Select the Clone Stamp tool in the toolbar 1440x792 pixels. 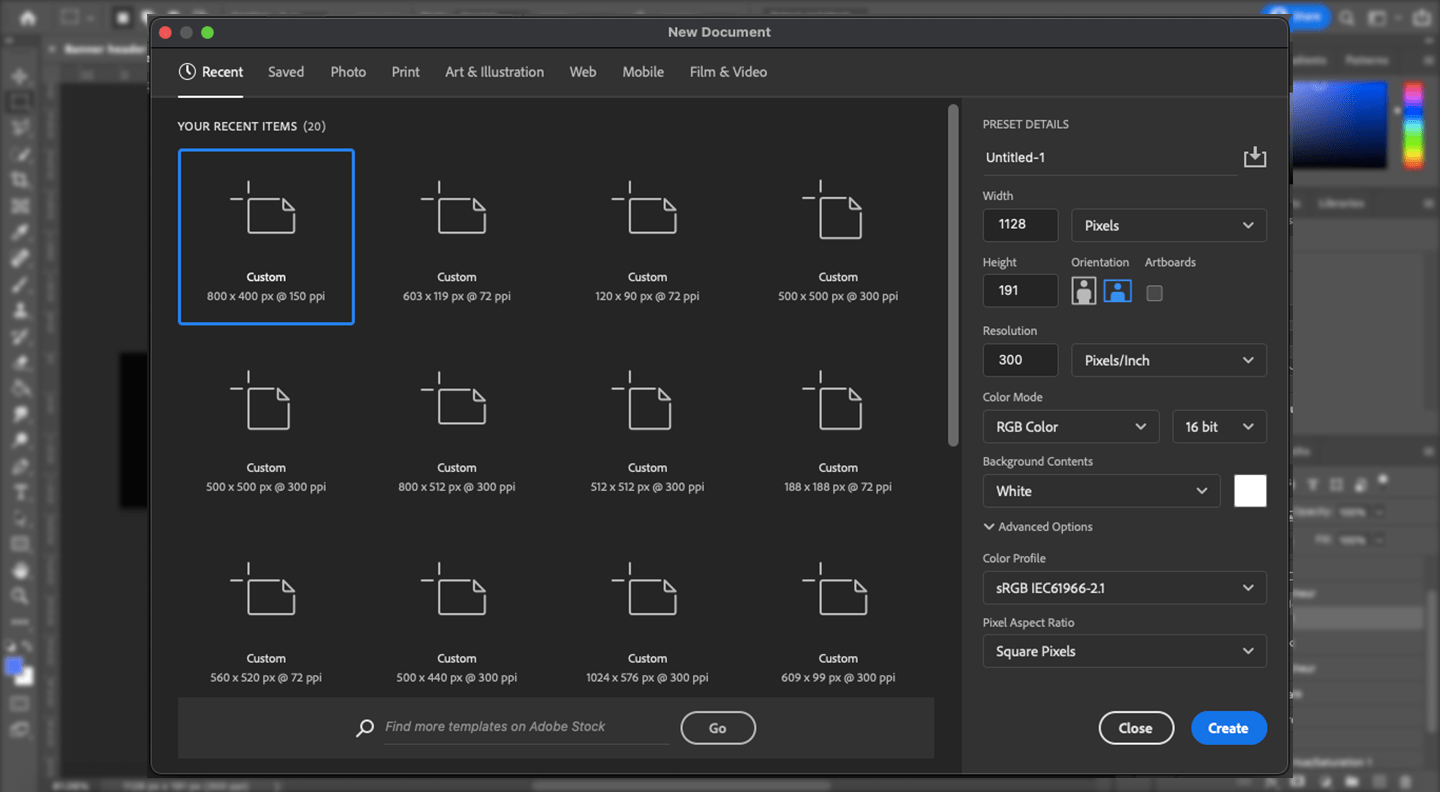(20, 310)
